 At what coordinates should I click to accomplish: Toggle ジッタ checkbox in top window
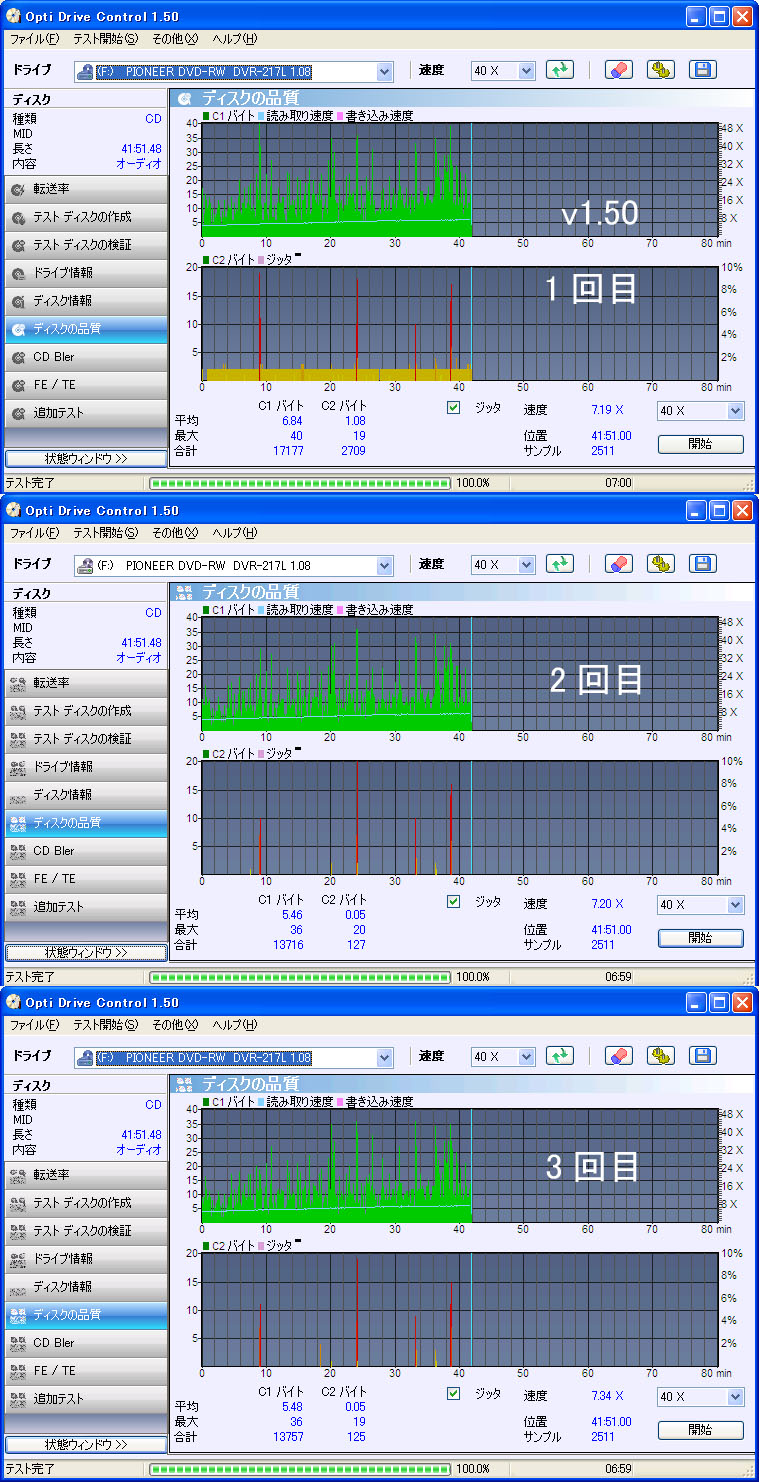point(453,408)
